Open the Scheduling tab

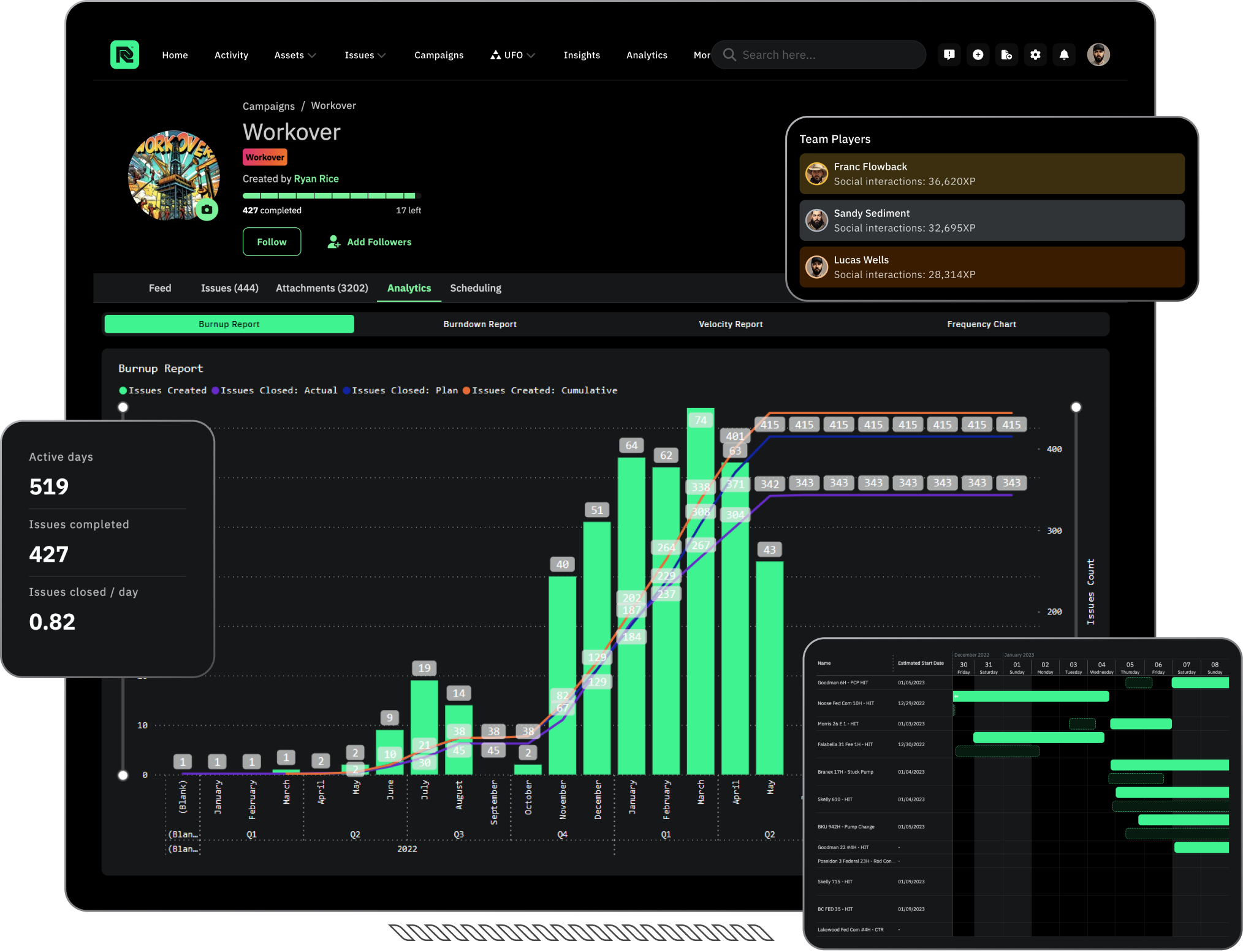coord(475,288)
